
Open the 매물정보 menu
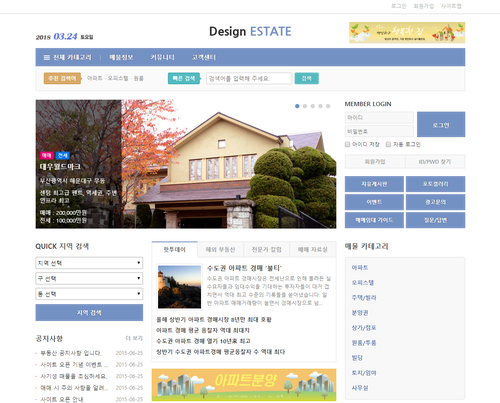[x=121, y=57]
